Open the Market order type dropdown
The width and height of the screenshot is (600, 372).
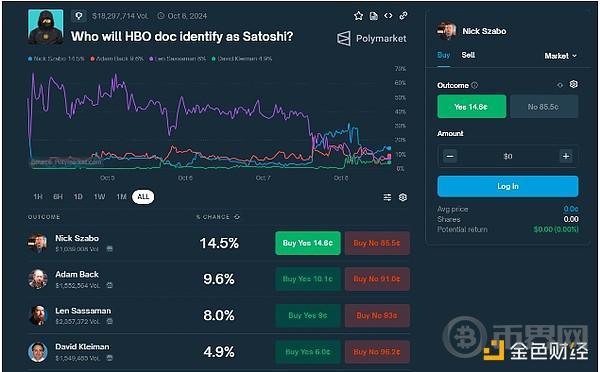click(560, 56)
